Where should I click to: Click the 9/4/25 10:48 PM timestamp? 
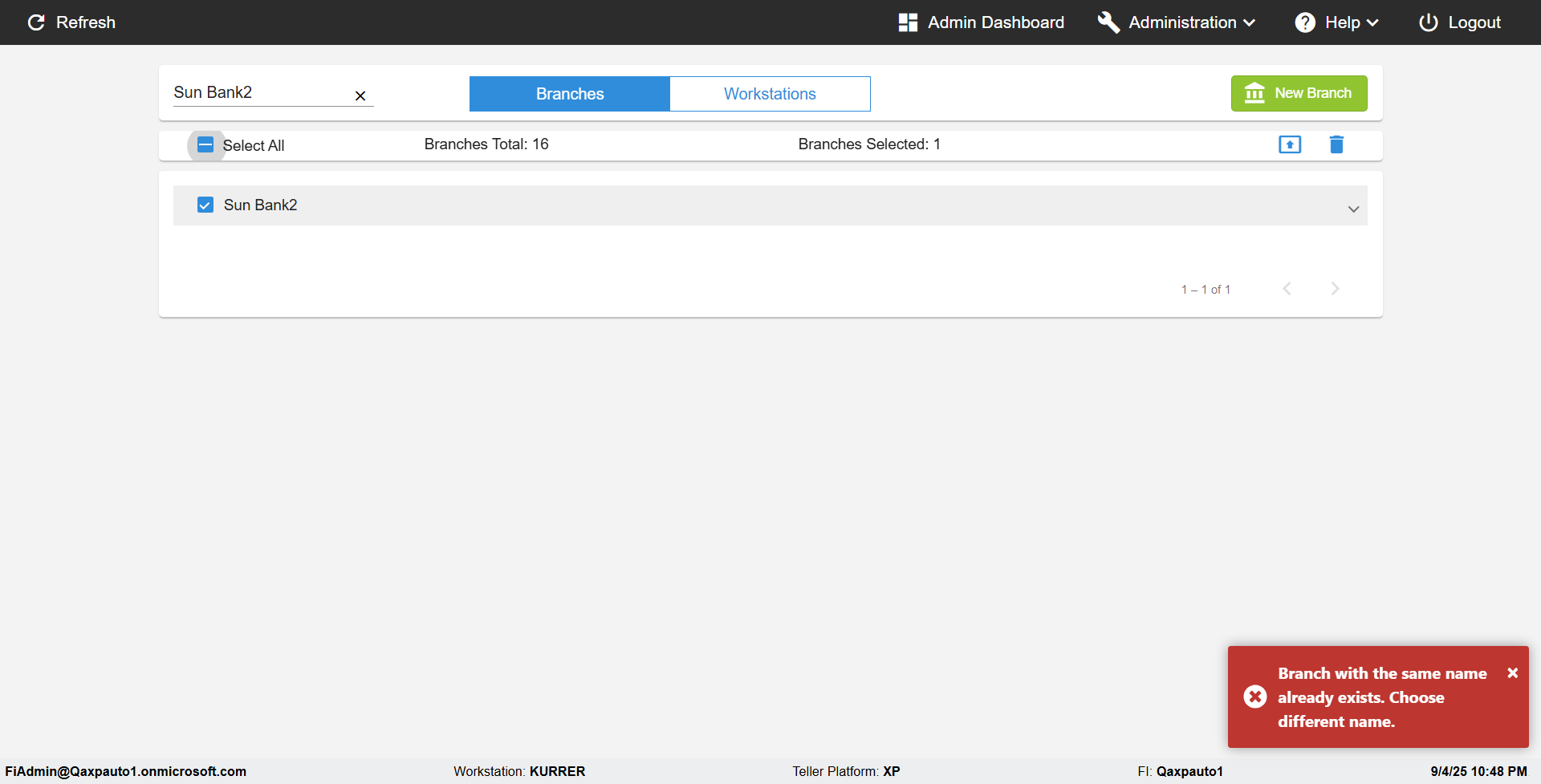pos(1478,771)
